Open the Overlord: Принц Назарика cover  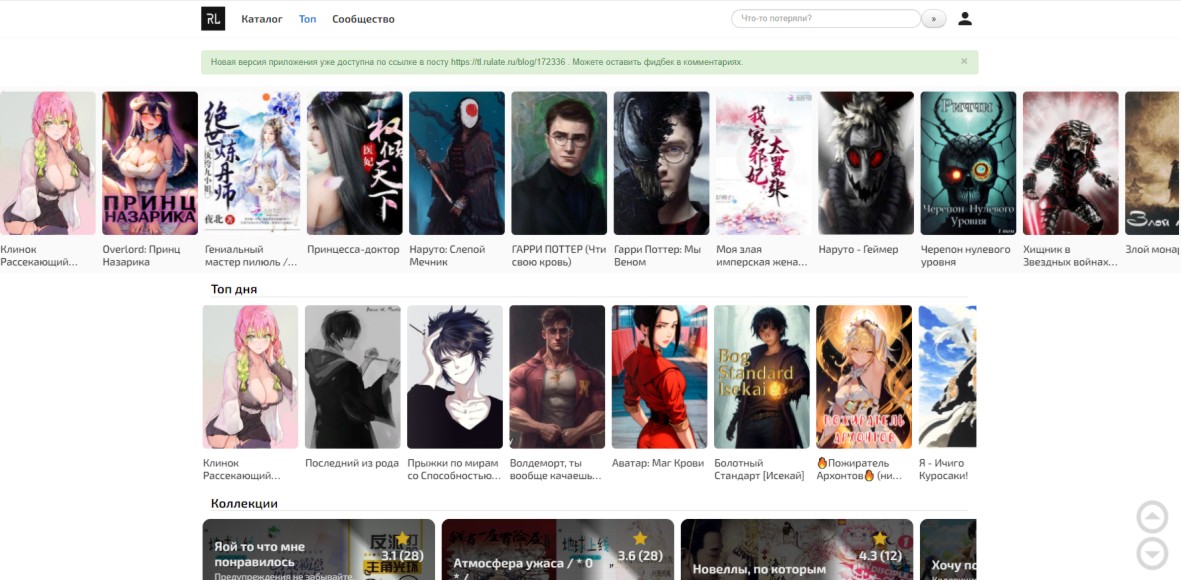(x=150, y=163)
